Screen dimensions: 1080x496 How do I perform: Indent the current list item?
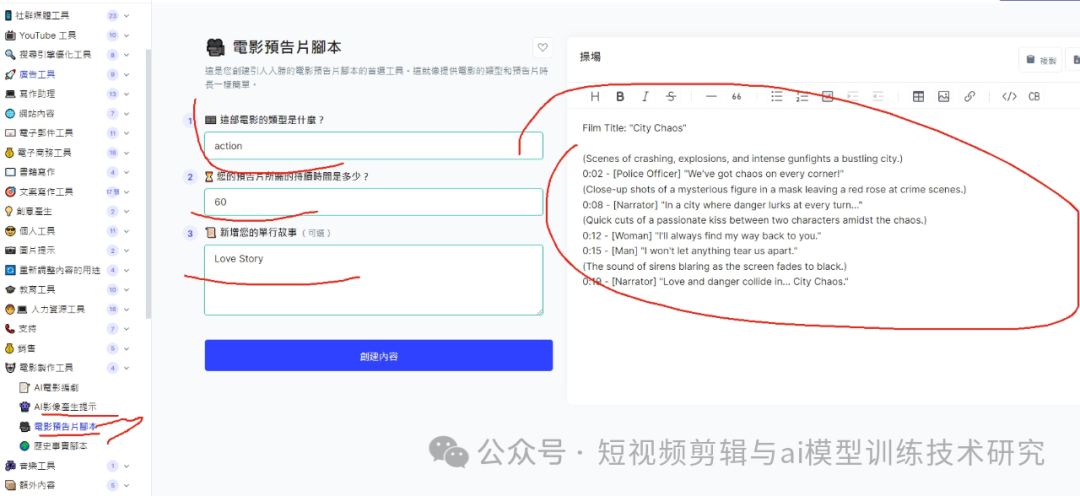pyautogui.click(x=853, y=96)
